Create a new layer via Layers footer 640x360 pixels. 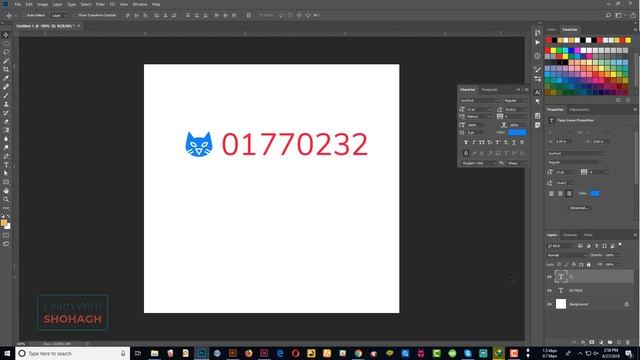point(619,342)
